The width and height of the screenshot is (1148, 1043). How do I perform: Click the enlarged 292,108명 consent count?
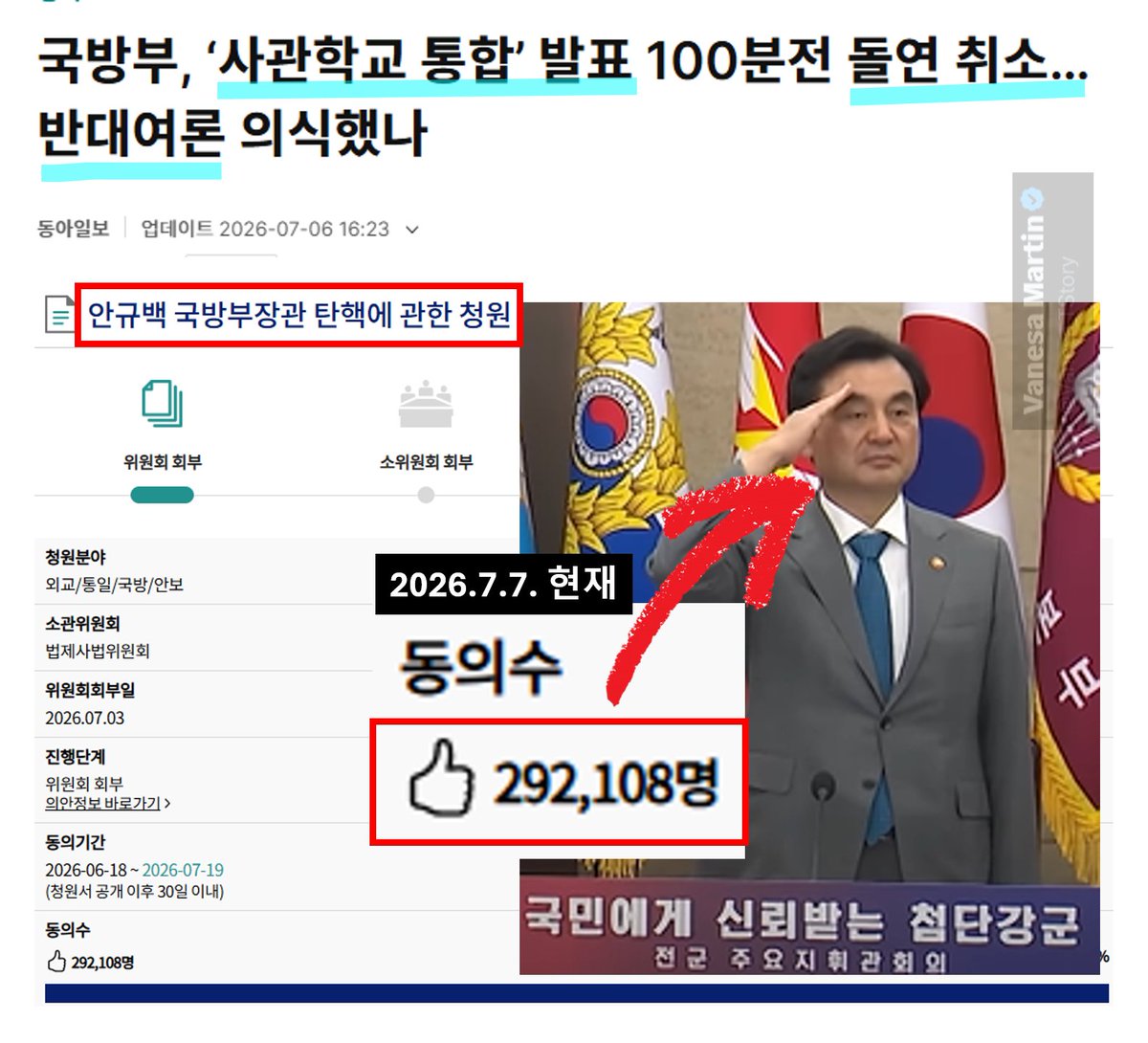pyautogui.click(x=606, y=782)
